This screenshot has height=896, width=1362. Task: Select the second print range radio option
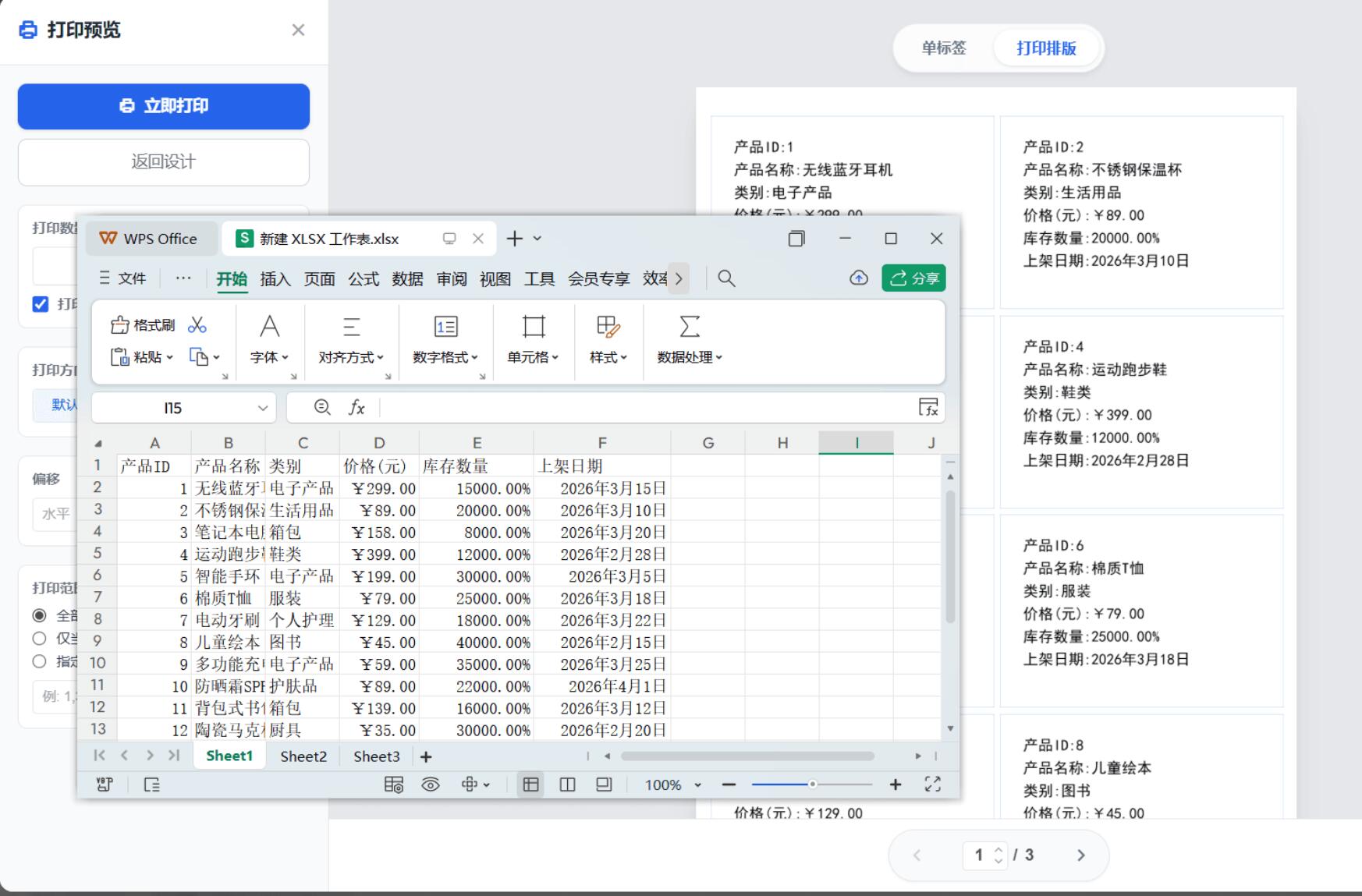pos(40,639)
